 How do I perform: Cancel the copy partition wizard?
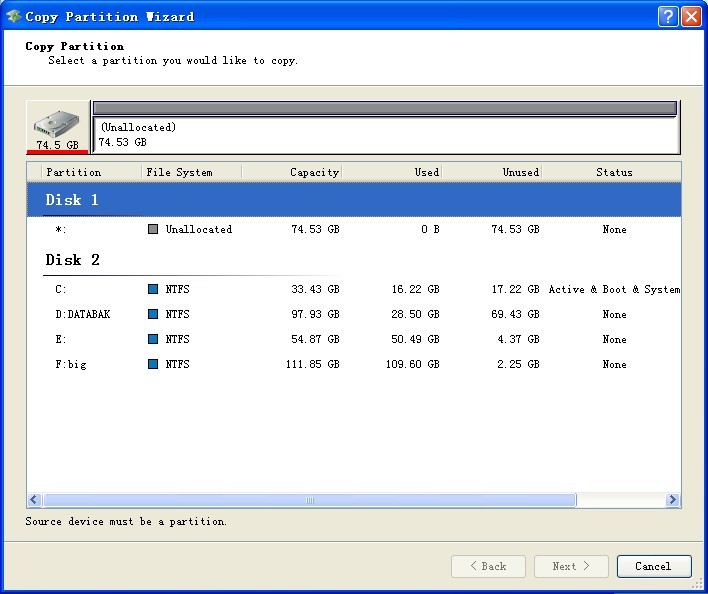654,566
